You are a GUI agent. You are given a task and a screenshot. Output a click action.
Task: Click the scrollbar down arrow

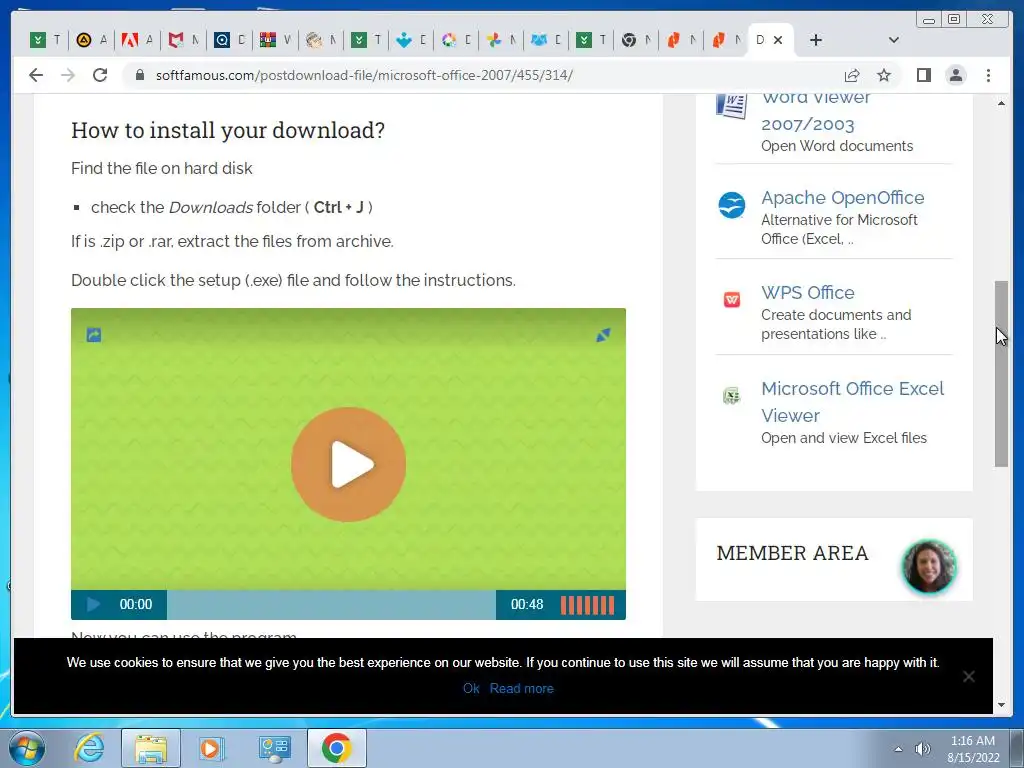[x=1001, y=705]
